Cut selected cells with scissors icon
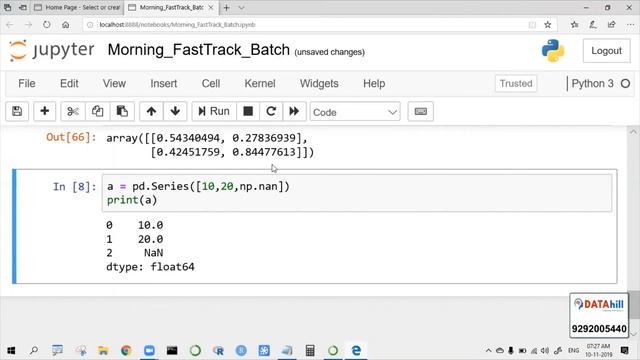 [x=73, y=111]
